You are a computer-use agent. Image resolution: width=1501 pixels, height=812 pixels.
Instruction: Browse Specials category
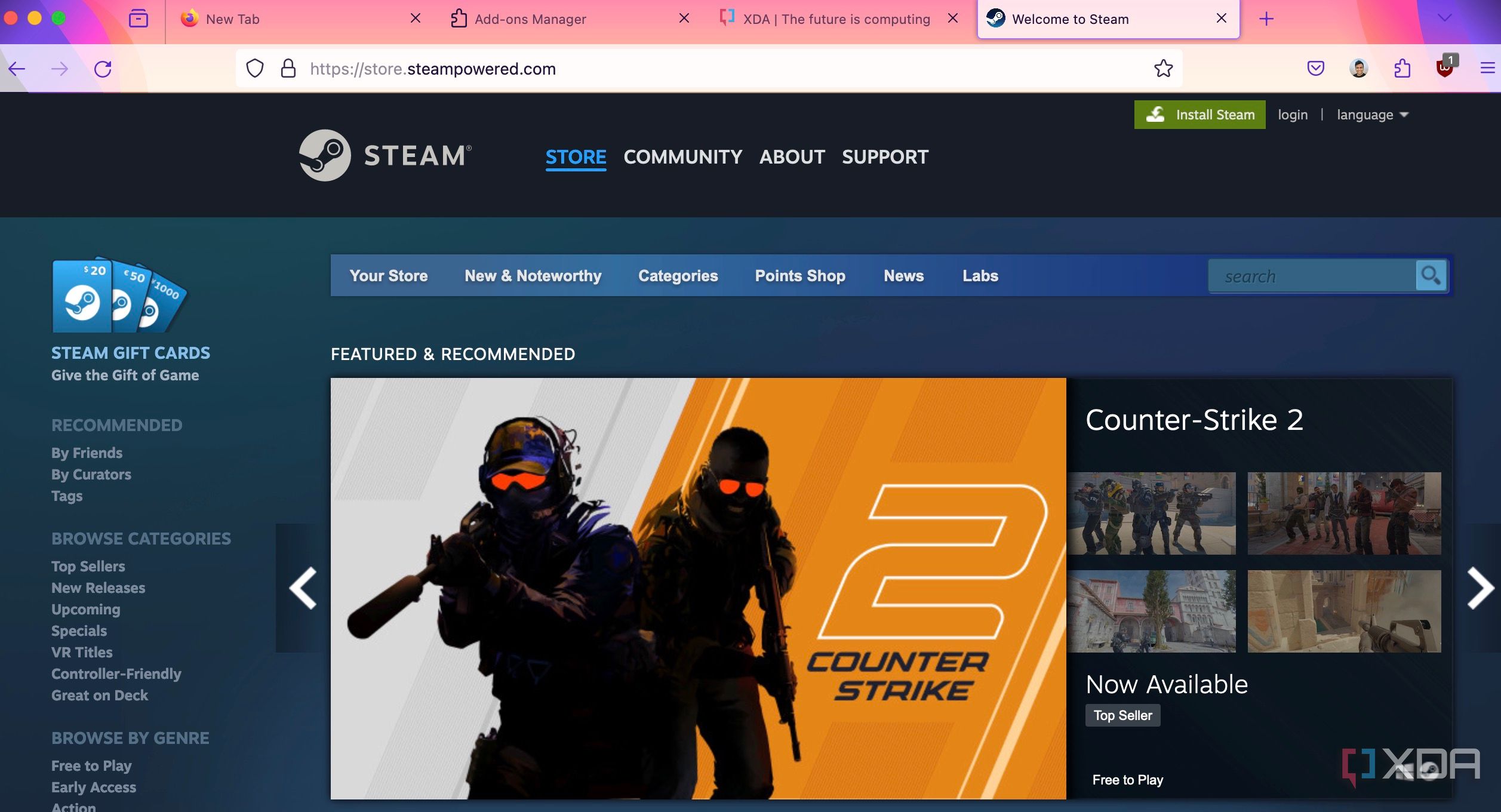tap(79, 631)
